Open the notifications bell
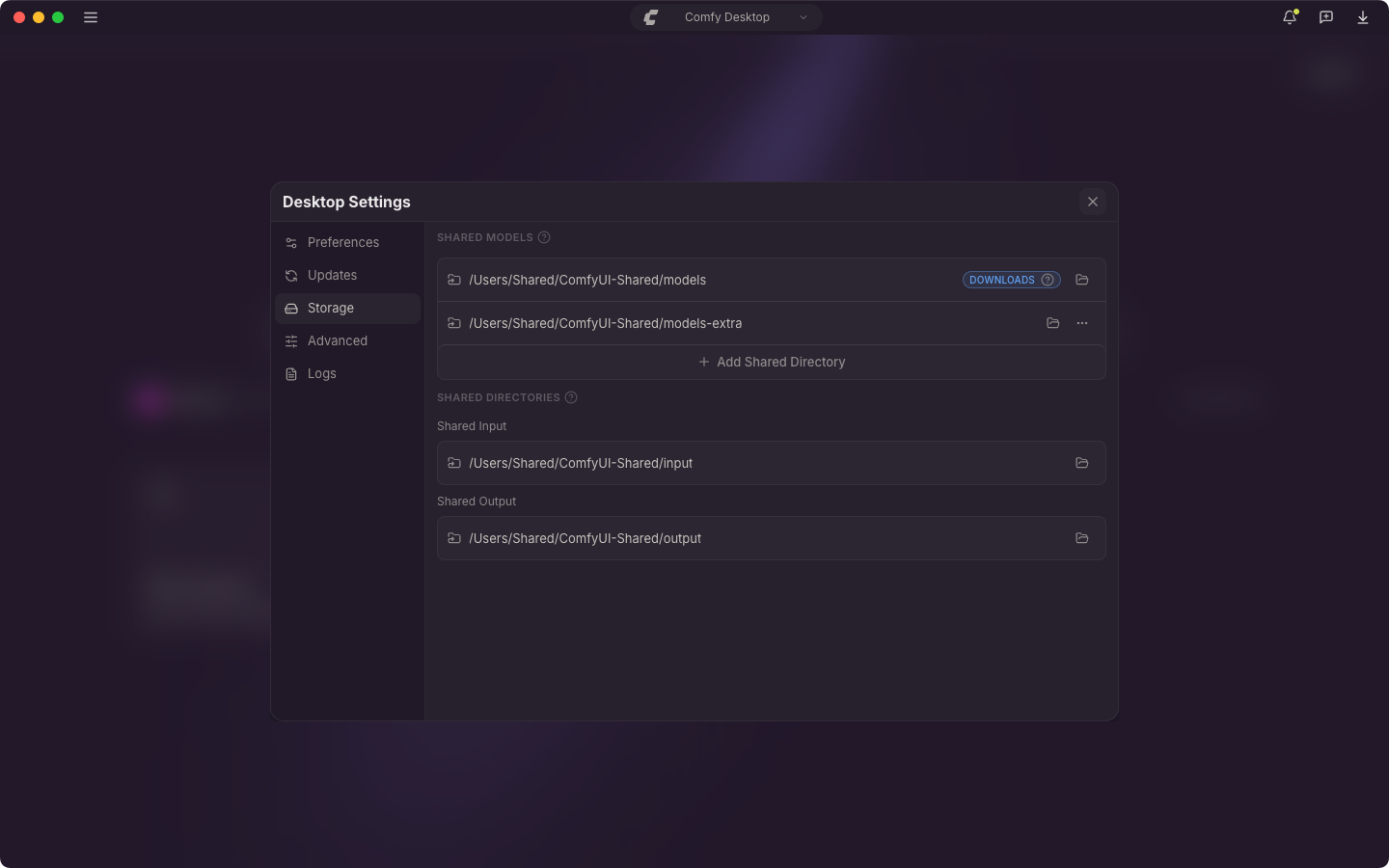 (x=1290, y=17)
